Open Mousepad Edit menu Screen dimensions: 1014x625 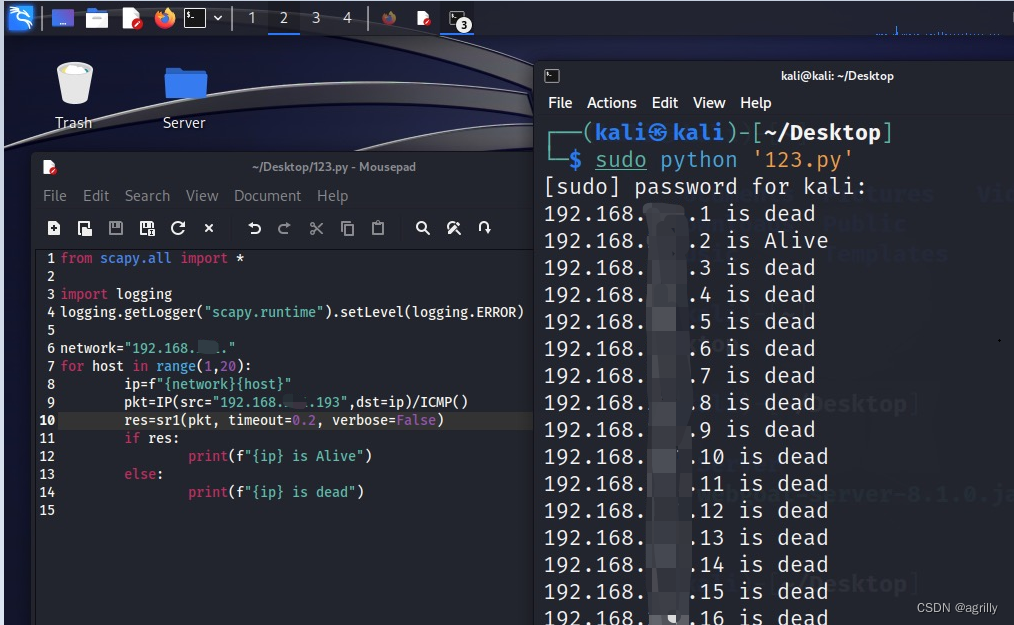[96, 195]
